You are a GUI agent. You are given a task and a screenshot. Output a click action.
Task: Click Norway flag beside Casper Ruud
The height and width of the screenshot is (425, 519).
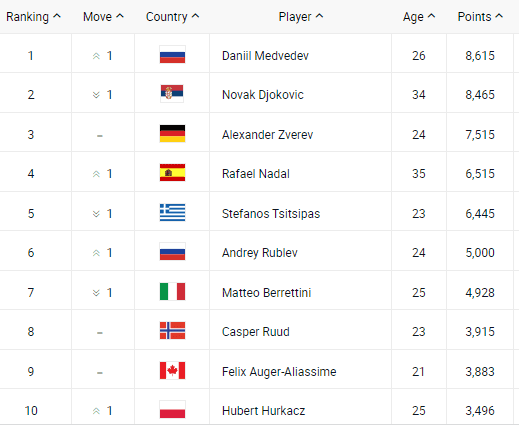[172, 331]
